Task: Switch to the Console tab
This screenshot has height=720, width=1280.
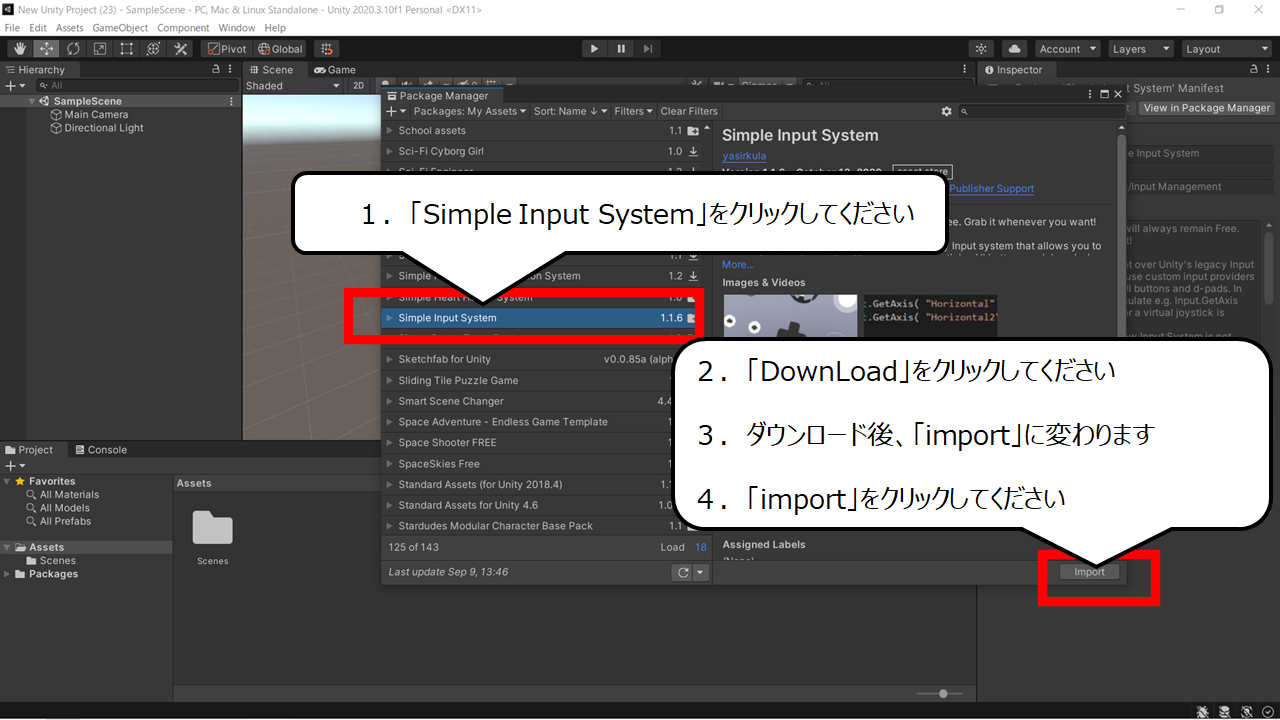Action: [101, 450]
